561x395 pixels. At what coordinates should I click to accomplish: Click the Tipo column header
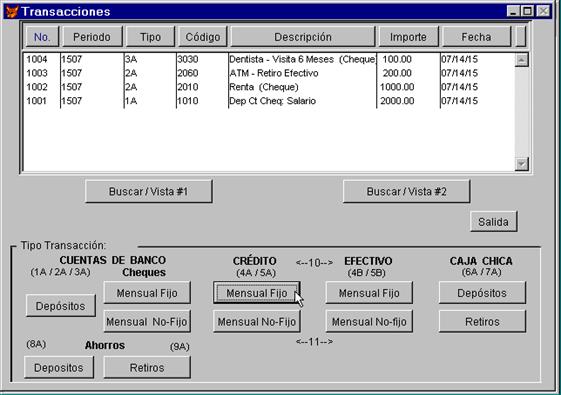point(150,37)
